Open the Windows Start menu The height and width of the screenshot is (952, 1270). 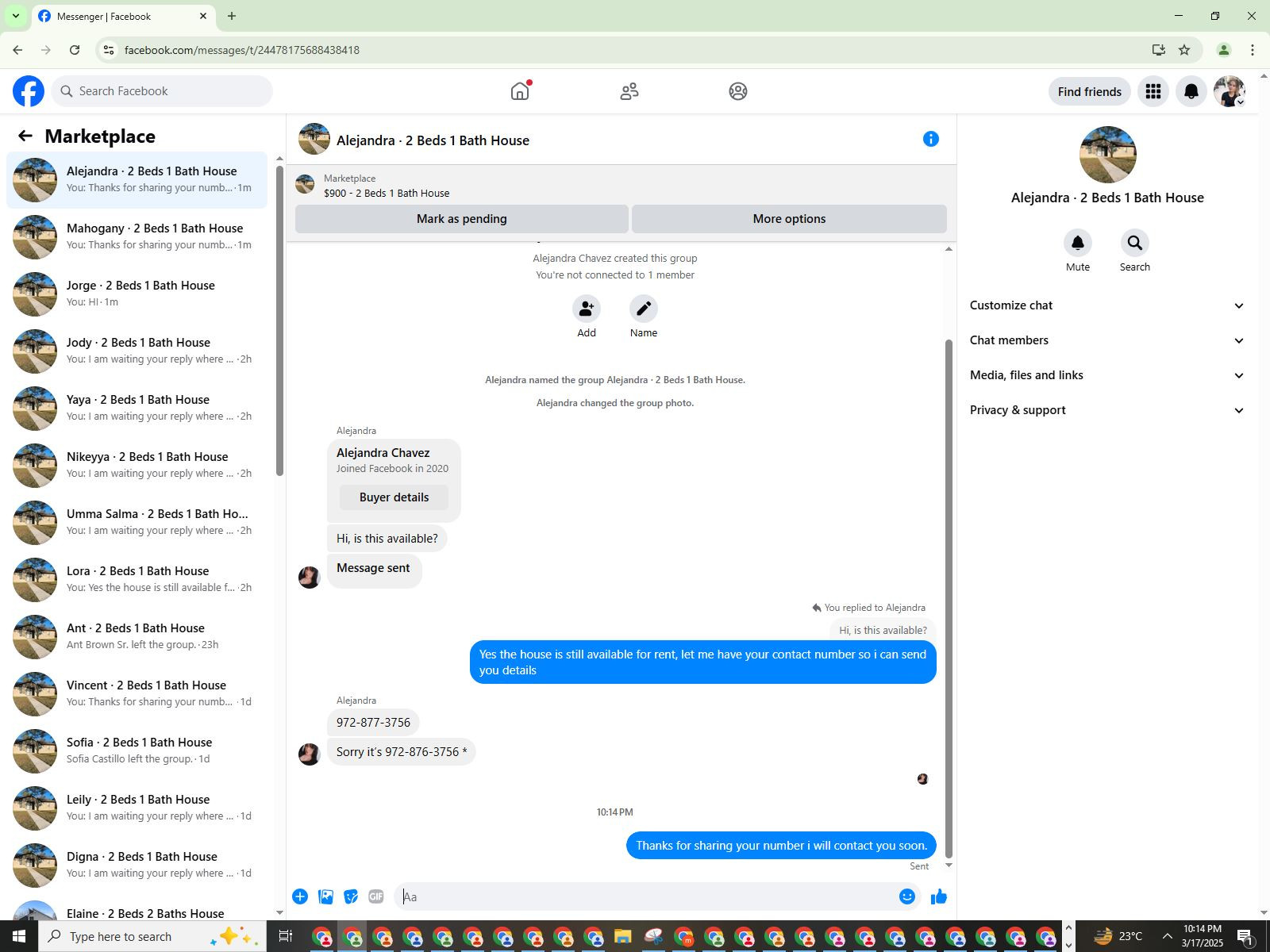[x=19, y=936]
